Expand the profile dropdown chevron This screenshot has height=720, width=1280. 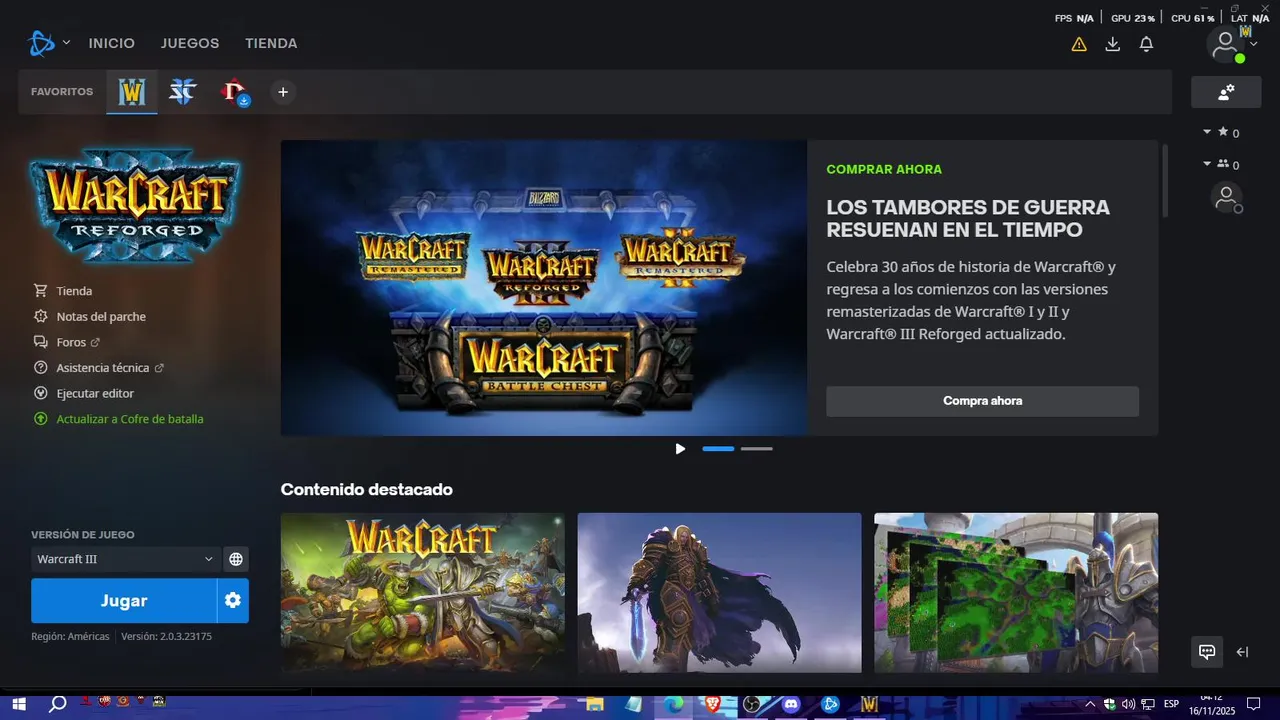pos(1254,44)
